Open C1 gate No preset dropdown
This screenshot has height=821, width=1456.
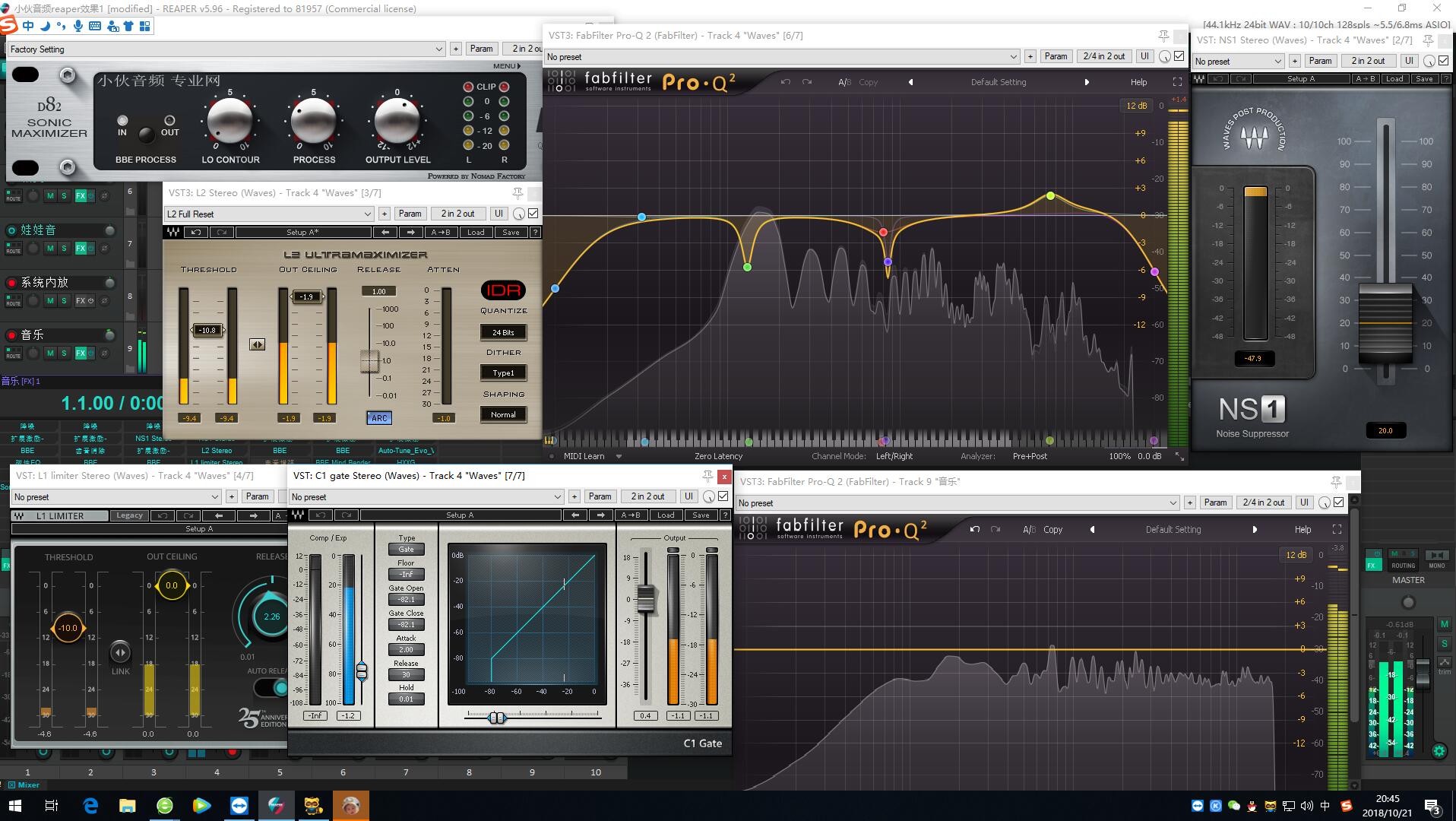(426, 497)
